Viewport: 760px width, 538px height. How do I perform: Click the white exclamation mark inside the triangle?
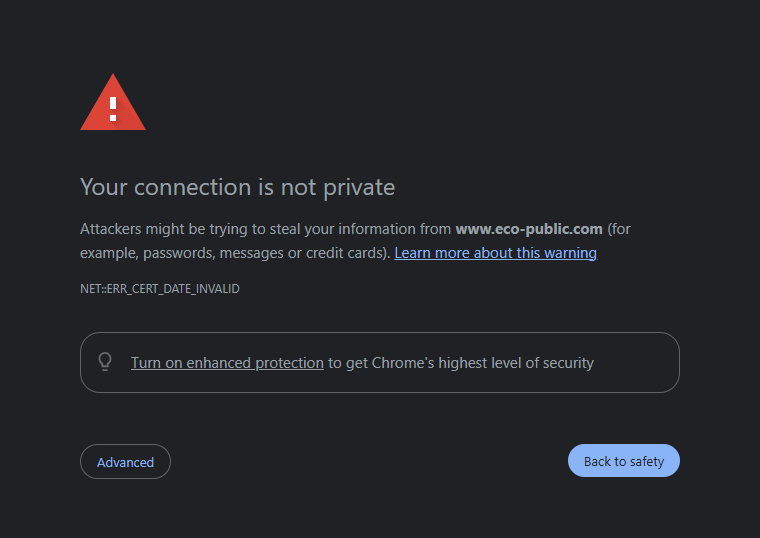pos(113,106)
